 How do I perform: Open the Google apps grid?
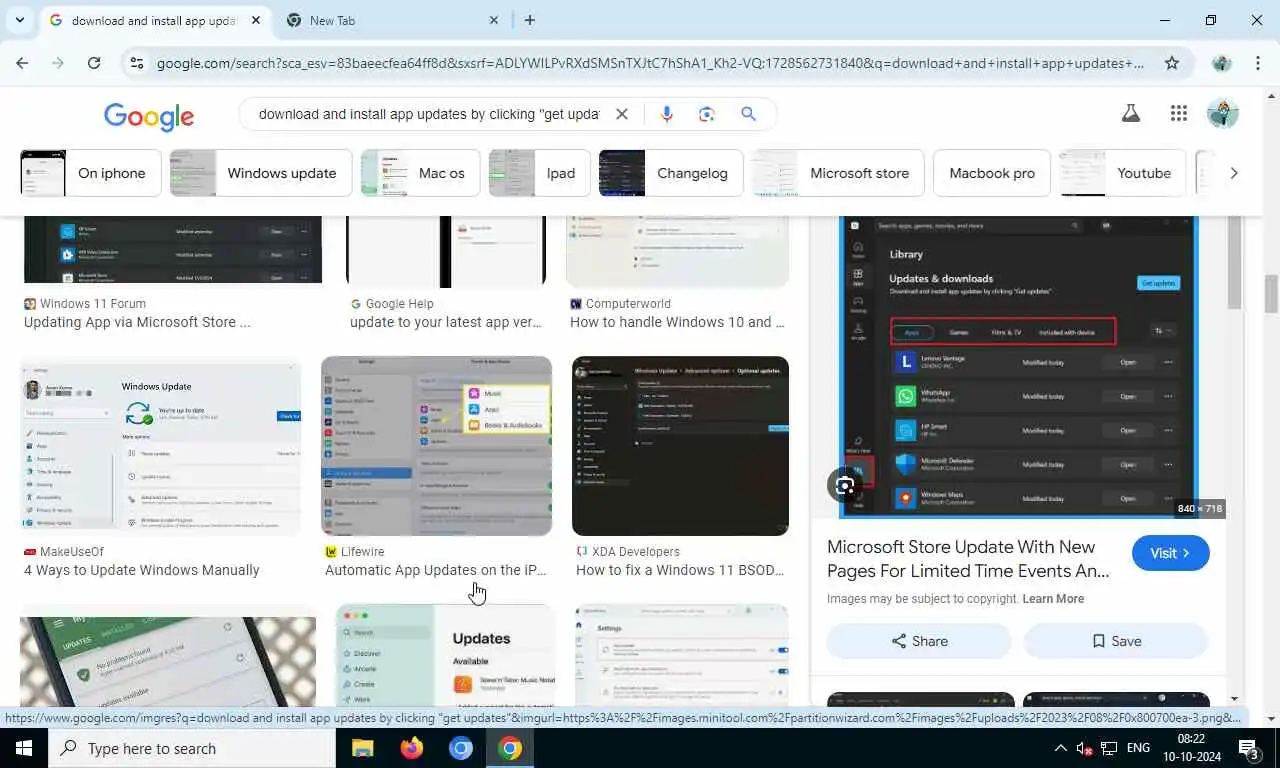coord(1178,114)
